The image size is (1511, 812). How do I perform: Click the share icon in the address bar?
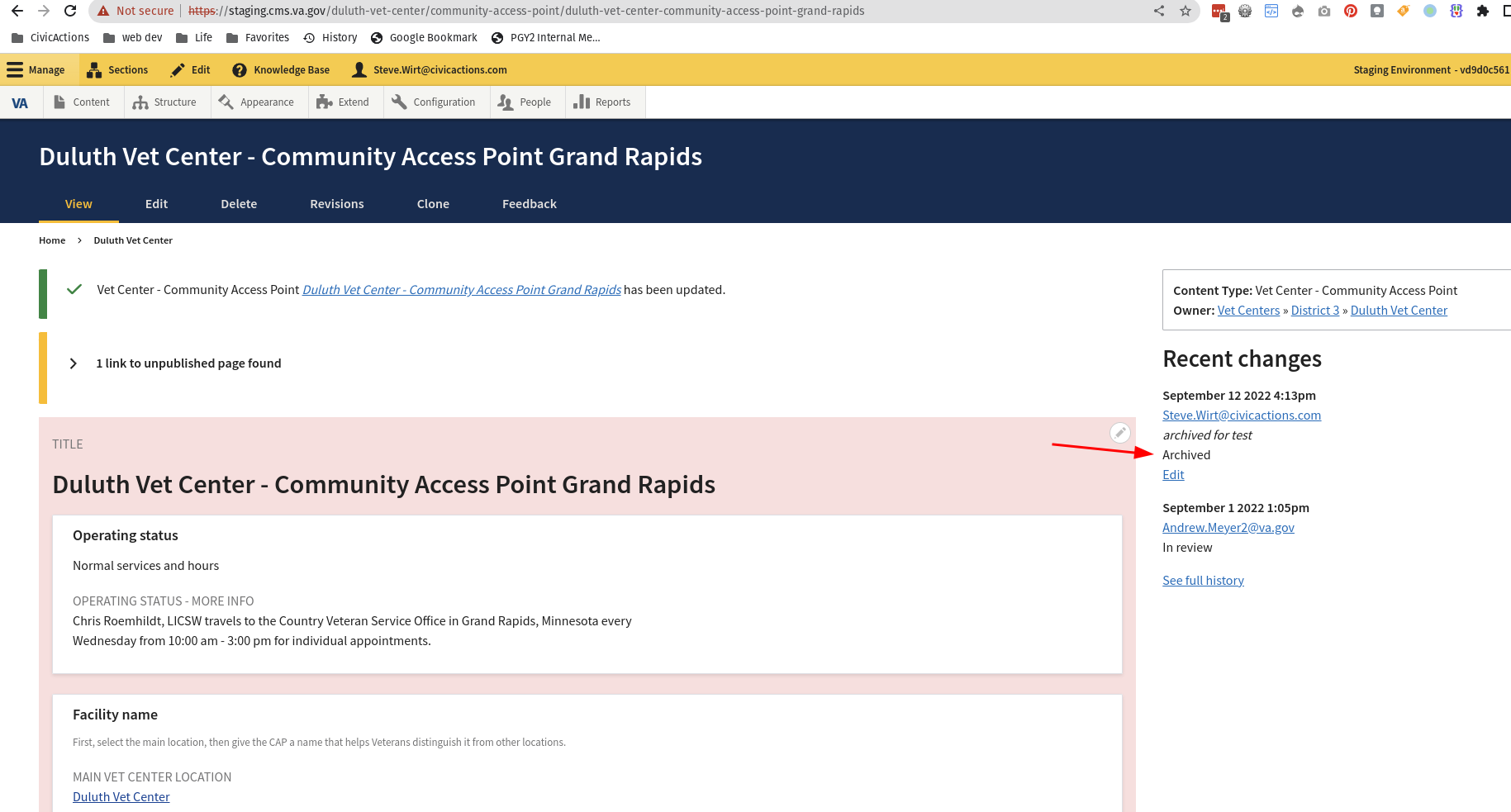pyautogui.click(x=1159, y=11)
